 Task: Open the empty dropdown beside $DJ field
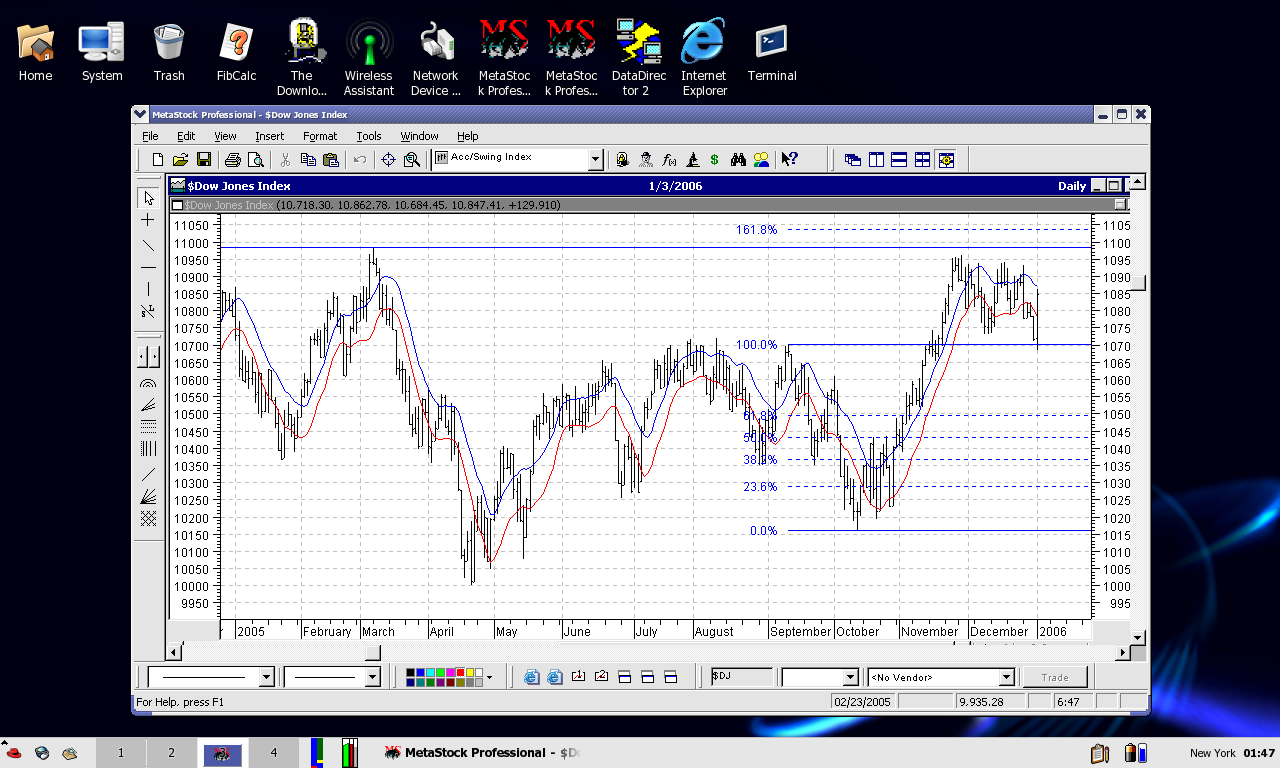click(x=850, y=677)
